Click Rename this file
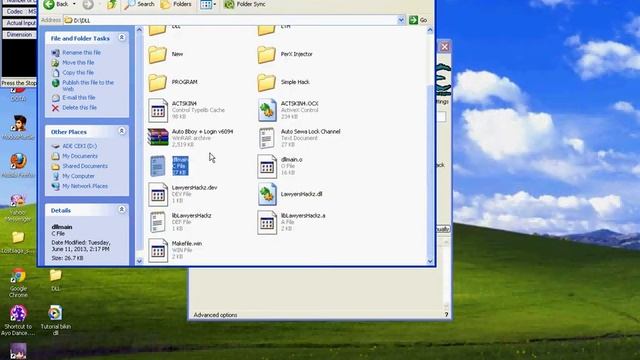This screenshot has height=360, width=640. [x=81, y=53]
